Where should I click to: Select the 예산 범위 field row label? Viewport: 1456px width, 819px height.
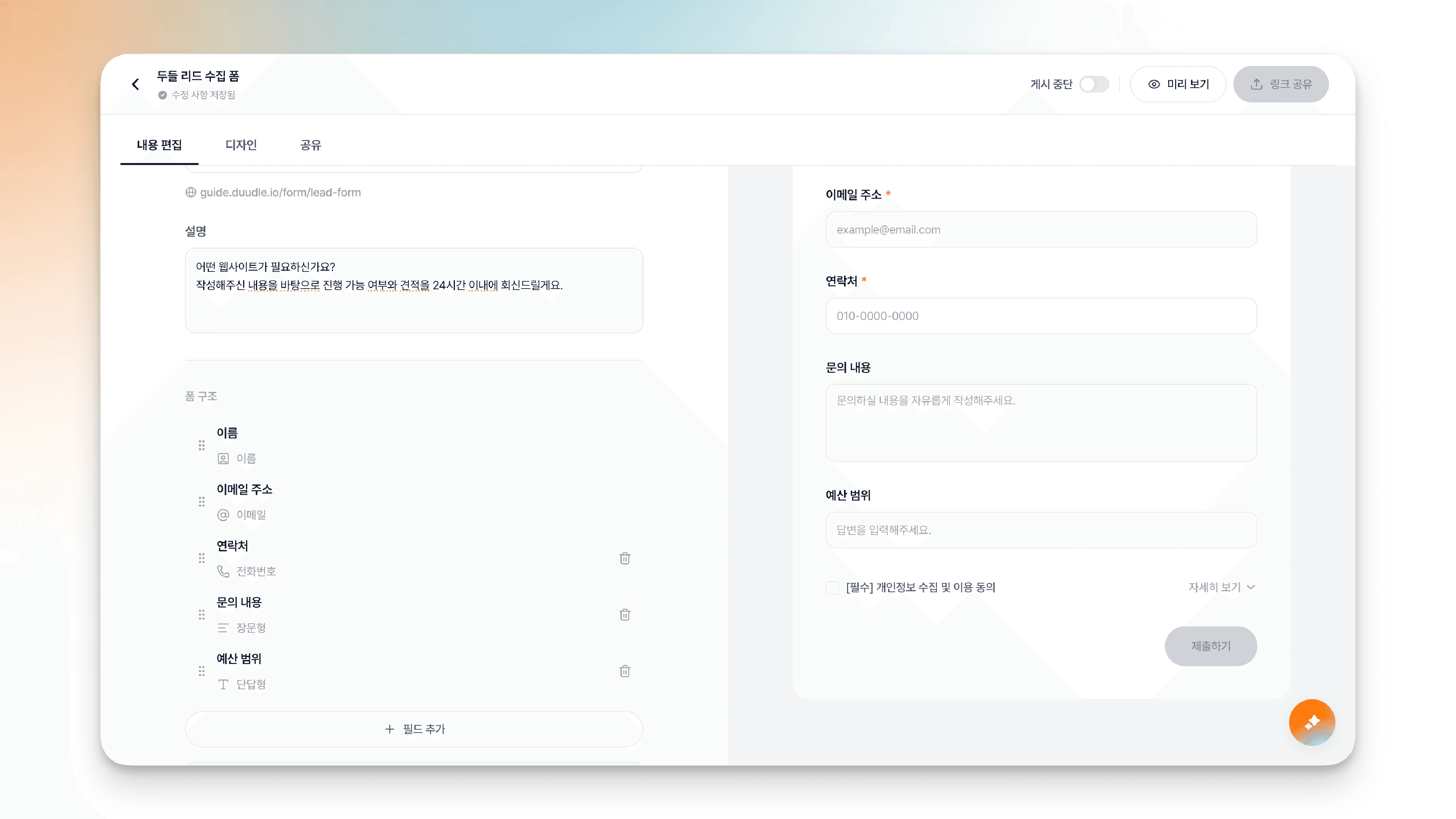coord(239,659)
